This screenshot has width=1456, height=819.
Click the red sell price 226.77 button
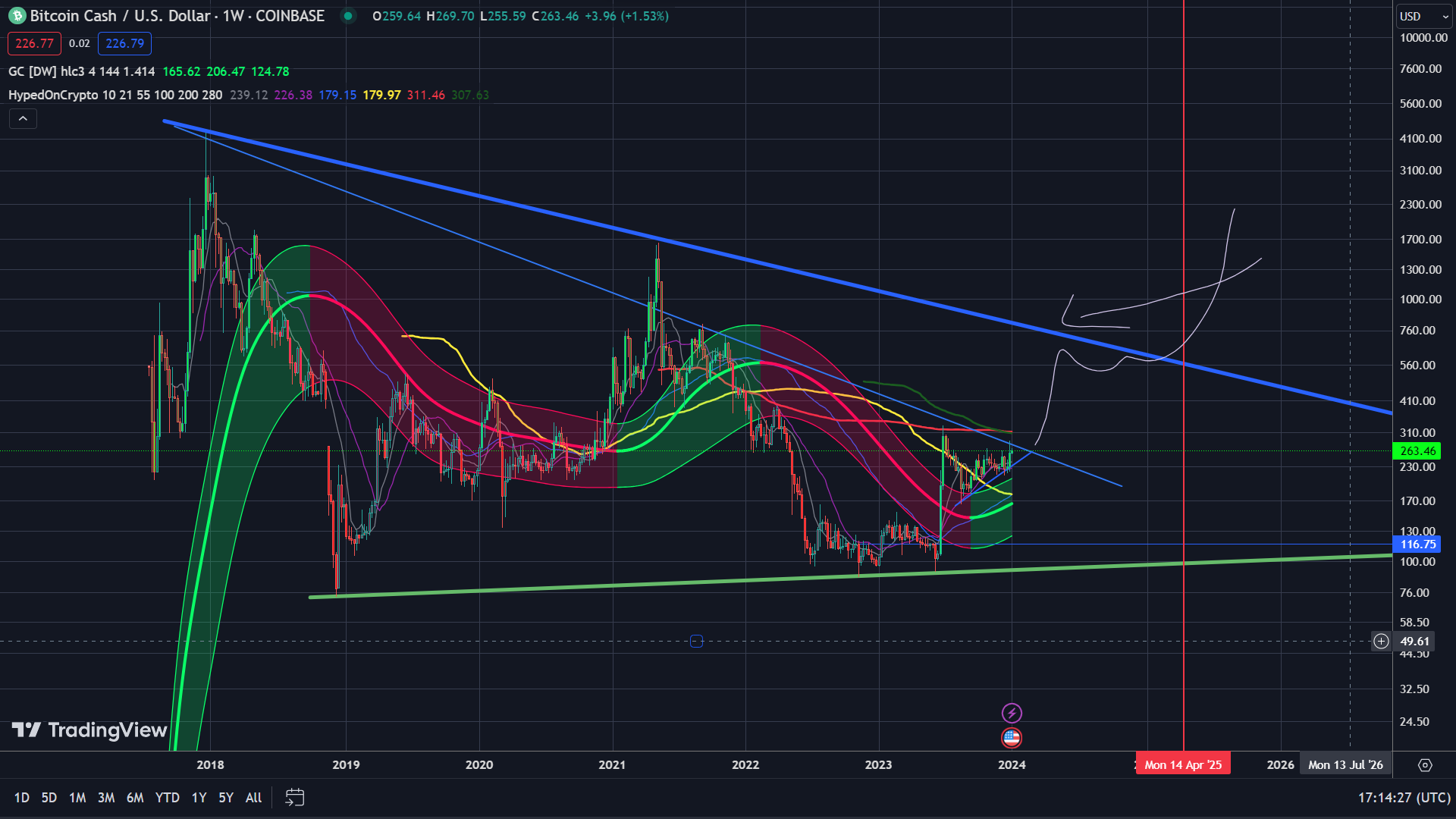(x=34, y=43)
